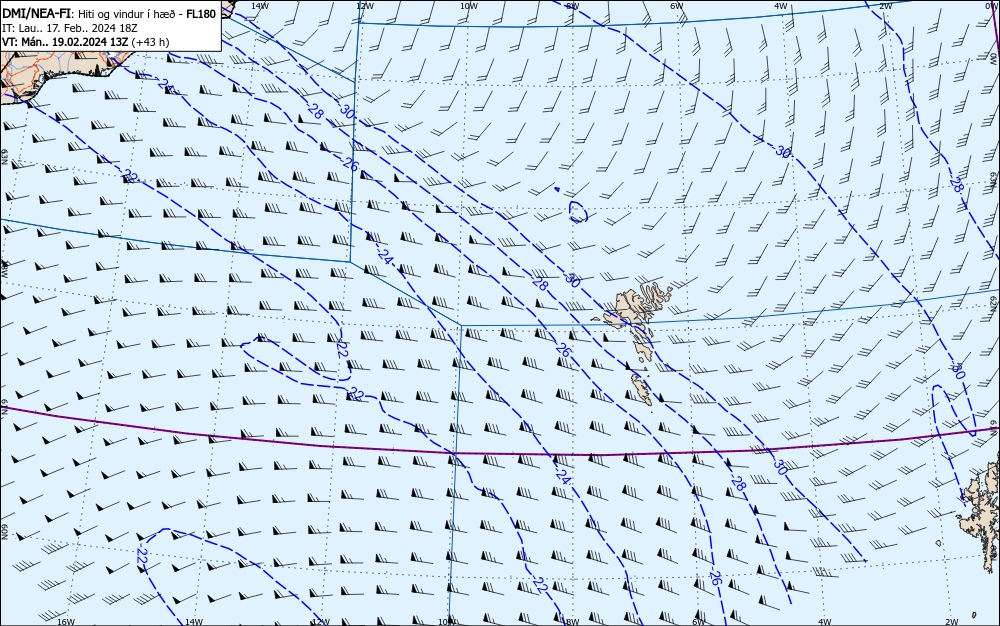Screen dimensions: 1000x626
Task: Click the 'Hiti og vindur í hæð' title text
Action: click(126, 14)
